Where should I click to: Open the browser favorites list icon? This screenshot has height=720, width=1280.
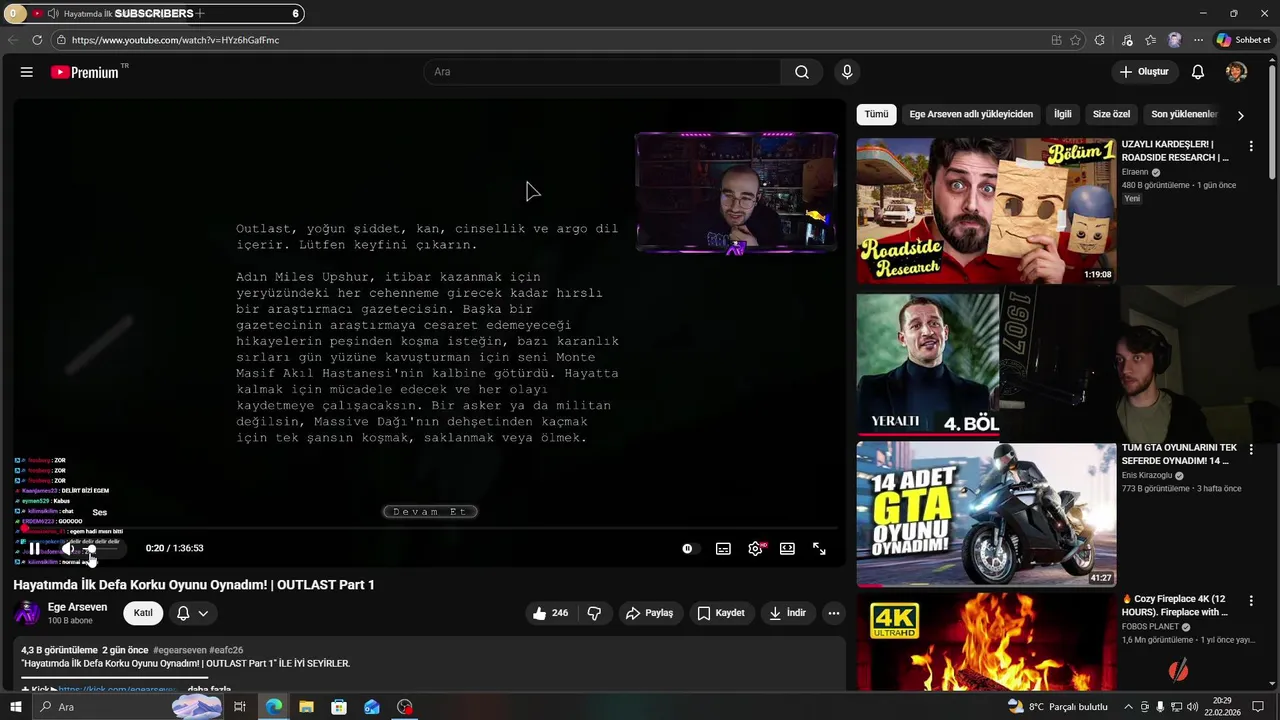pyautogui.click(x=1151, y=40)
